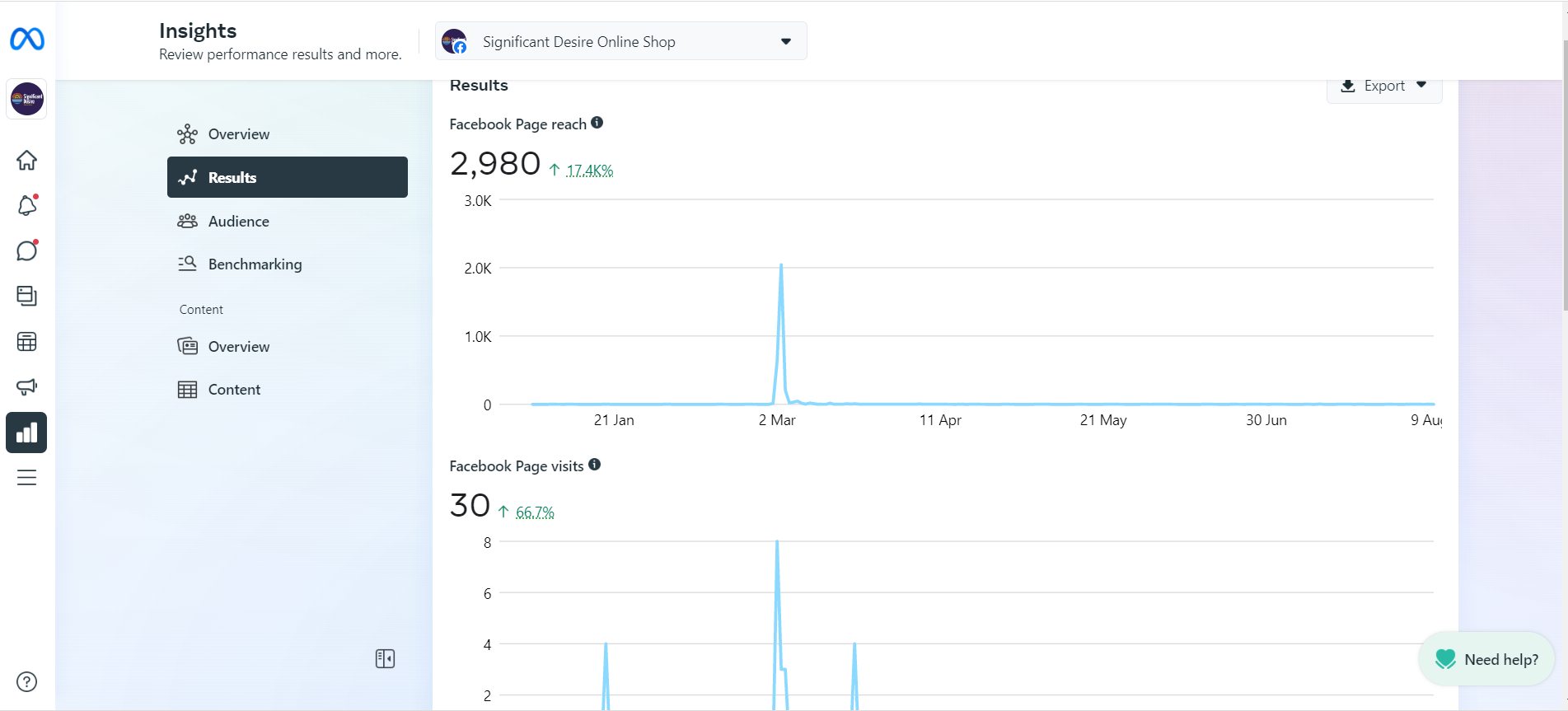Click the Help question mark icon
Viewport: 1568px width, 711px height.
(27, 681)
